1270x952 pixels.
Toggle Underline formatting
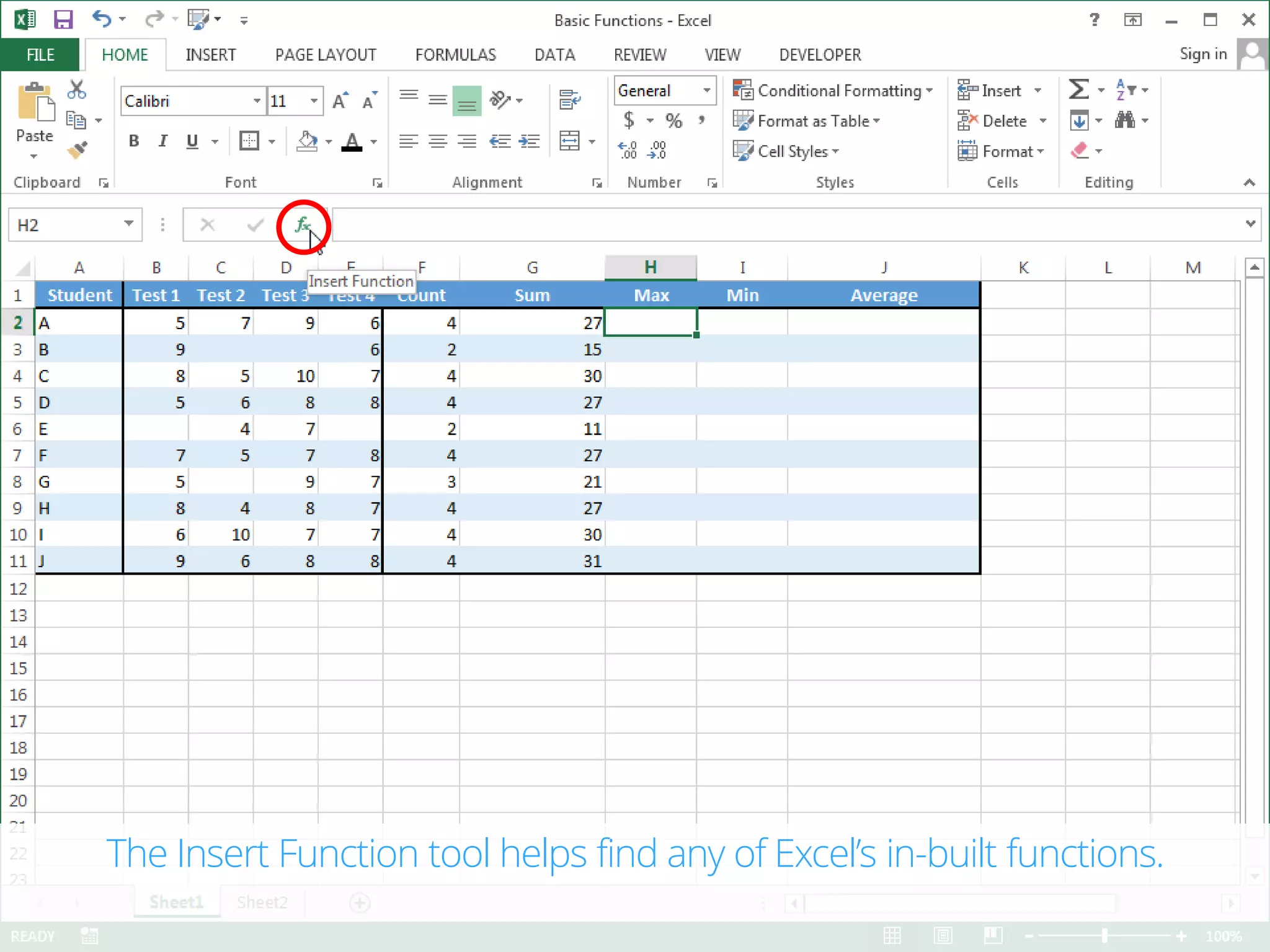click(x=192, y=141)
